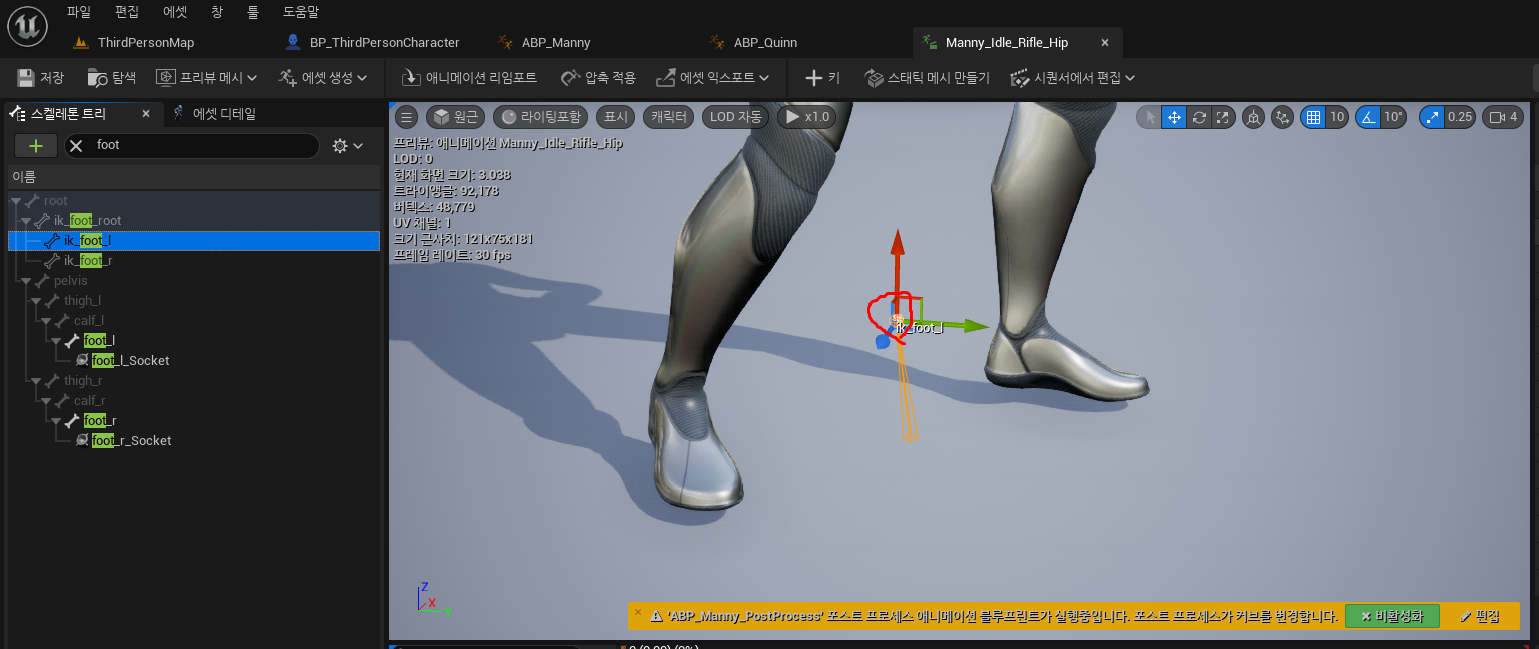Open the 에셋 menu
This screenshot has width=1539, height=649.
[175, 12]
